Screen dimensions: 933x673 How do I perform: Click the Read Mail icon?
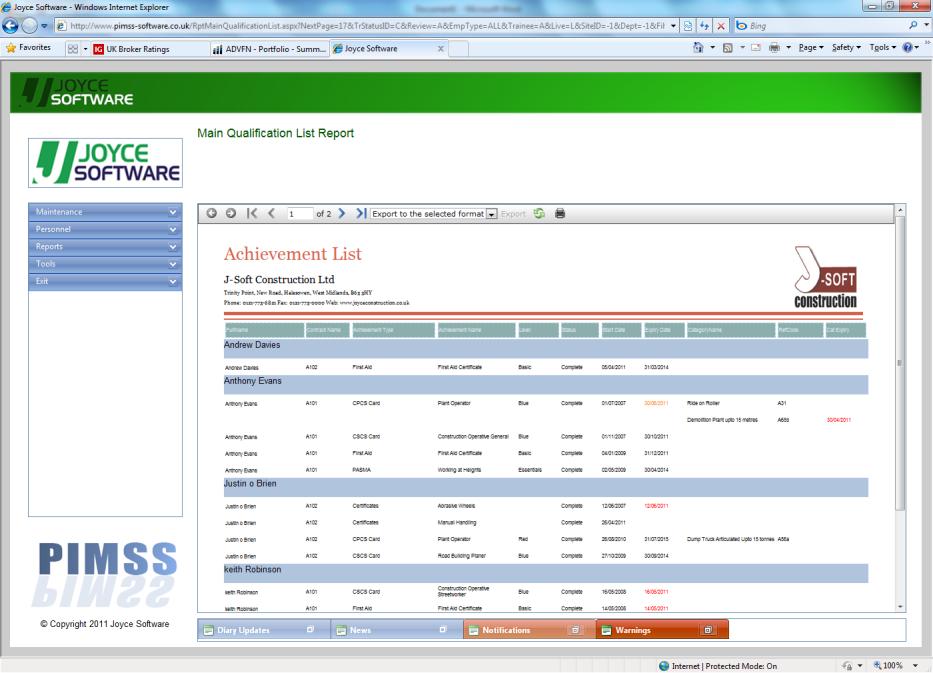coord(756,48)
